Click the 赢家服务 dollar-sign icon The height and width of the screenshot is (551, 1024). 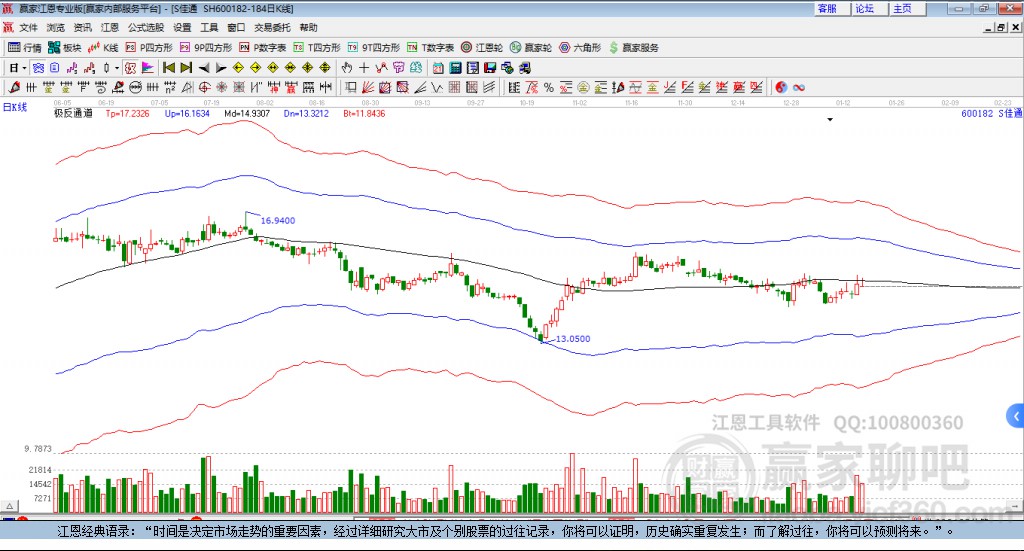tap(613, 48)
